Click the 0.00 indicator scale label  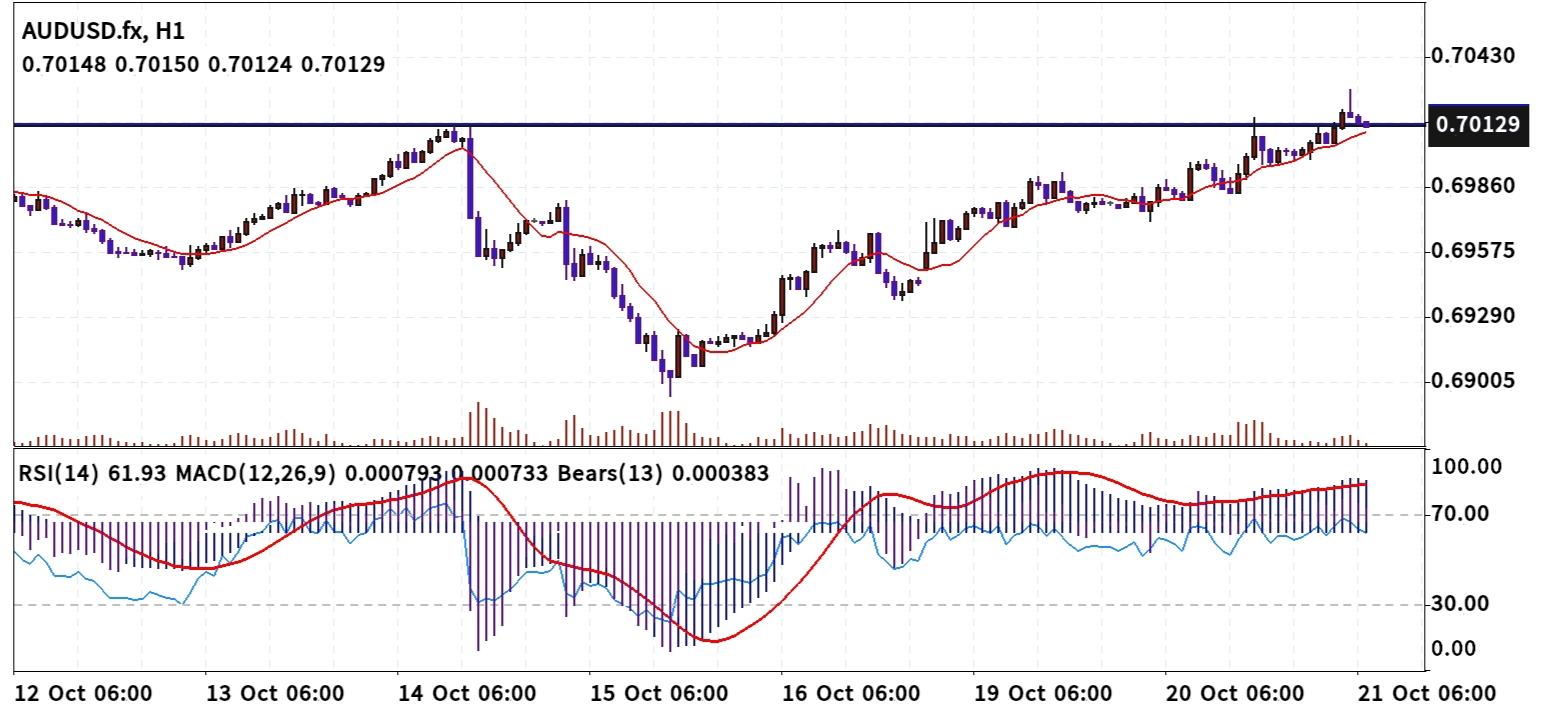point(1454,649)
